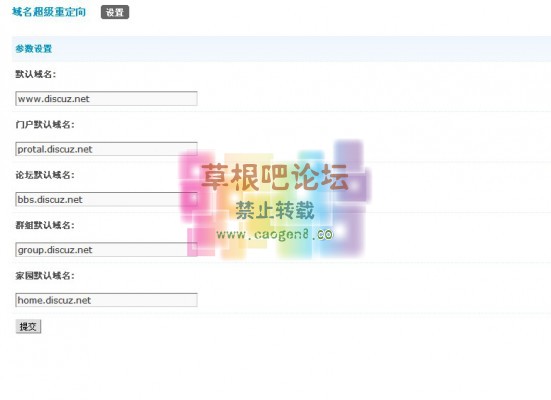Select the 门户默认域名 label
The width and height of the screenshot is (551, 400).
pyautogui.click(x=45, y=124)
